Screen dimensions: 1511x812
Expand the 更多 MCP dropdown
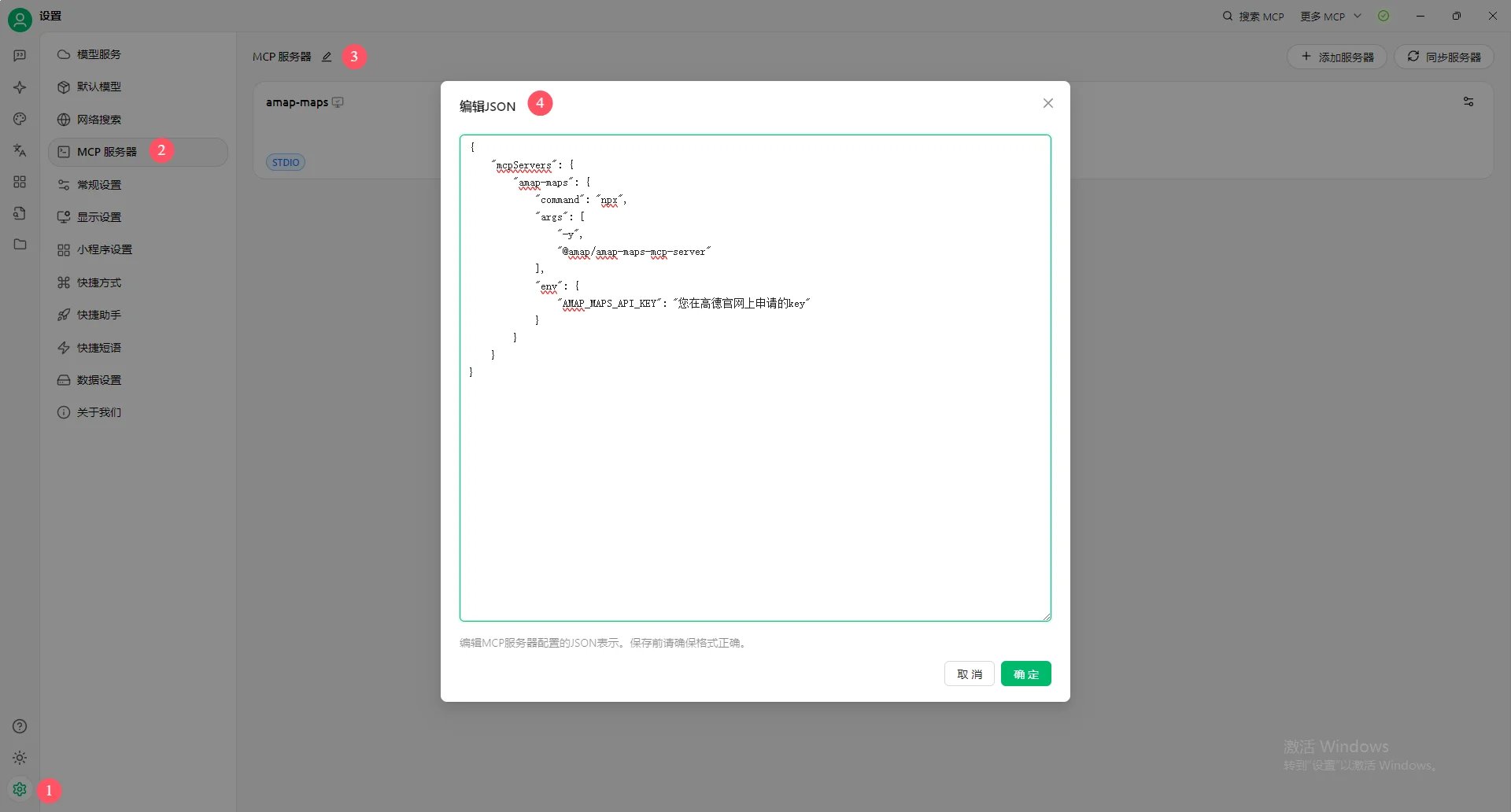point(1330,17)
